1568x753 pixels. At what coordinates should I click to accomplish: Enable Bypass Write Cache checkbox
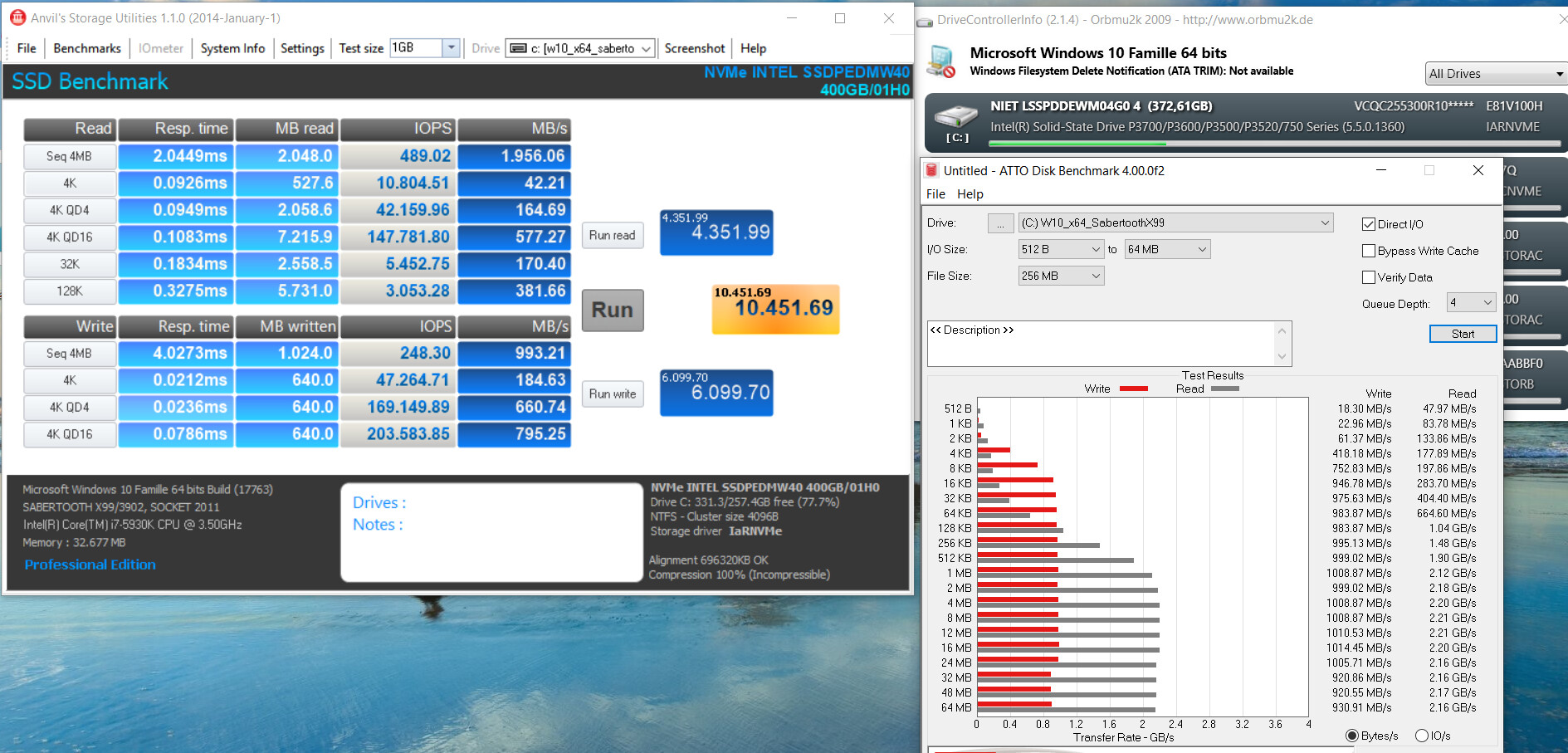(1369, 251)
